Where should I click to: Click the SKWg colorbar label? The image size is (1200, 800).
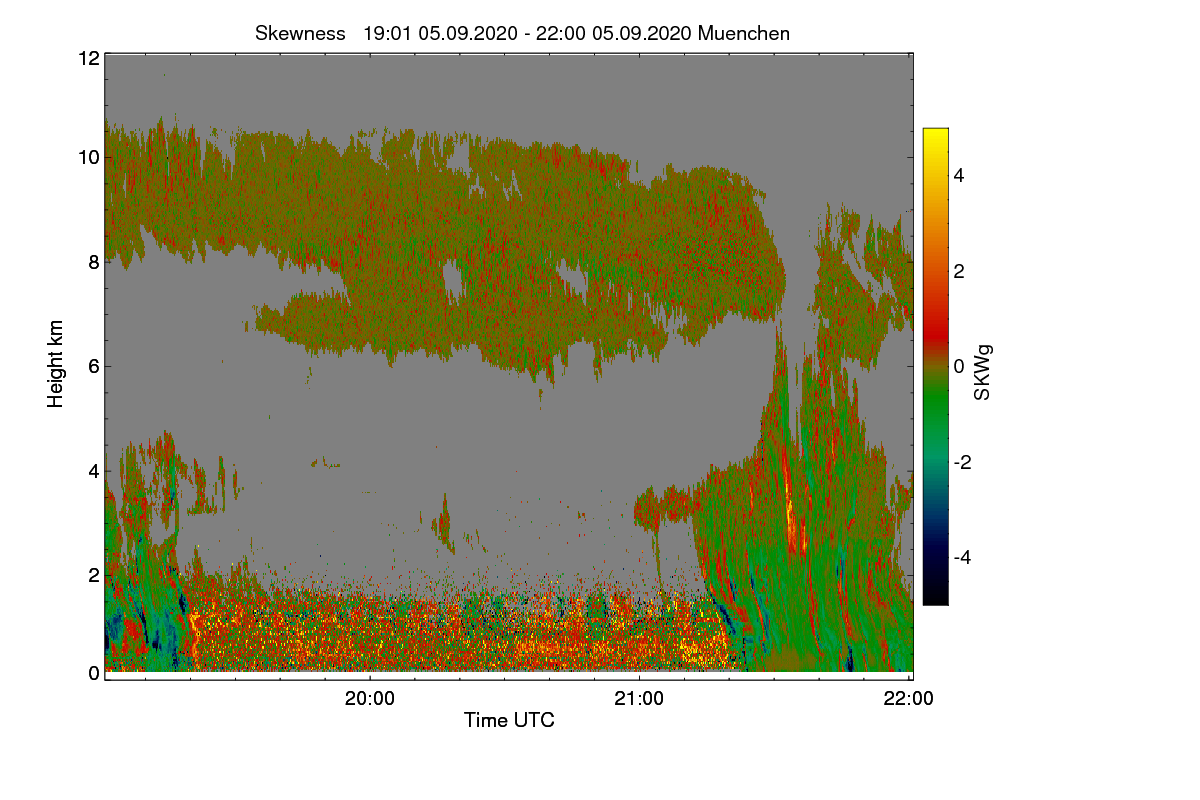pyautogui.click(x=983, y=372)
